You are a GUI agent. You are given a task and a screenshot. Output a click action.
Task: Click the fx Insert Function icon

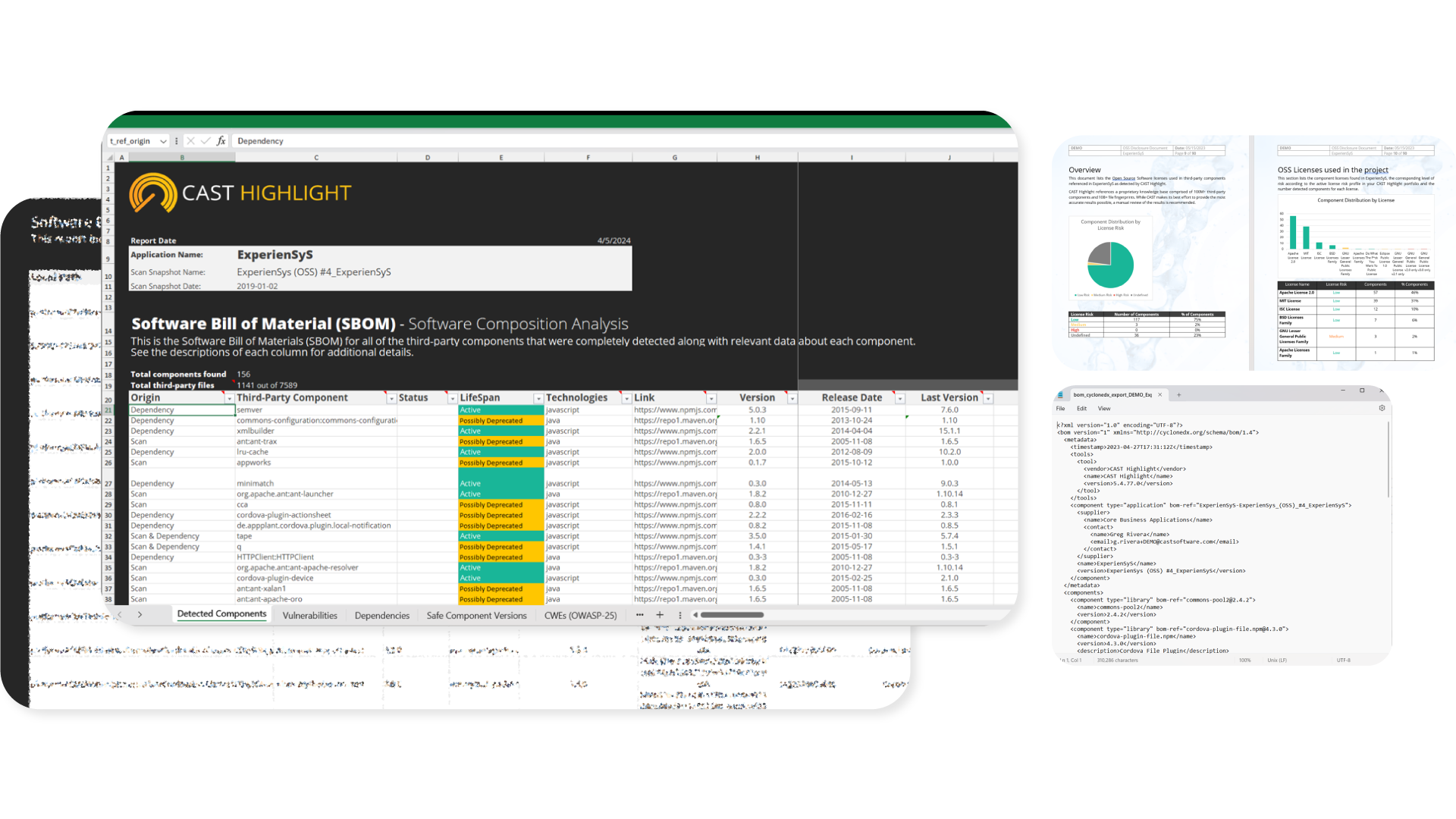[221, 141]
